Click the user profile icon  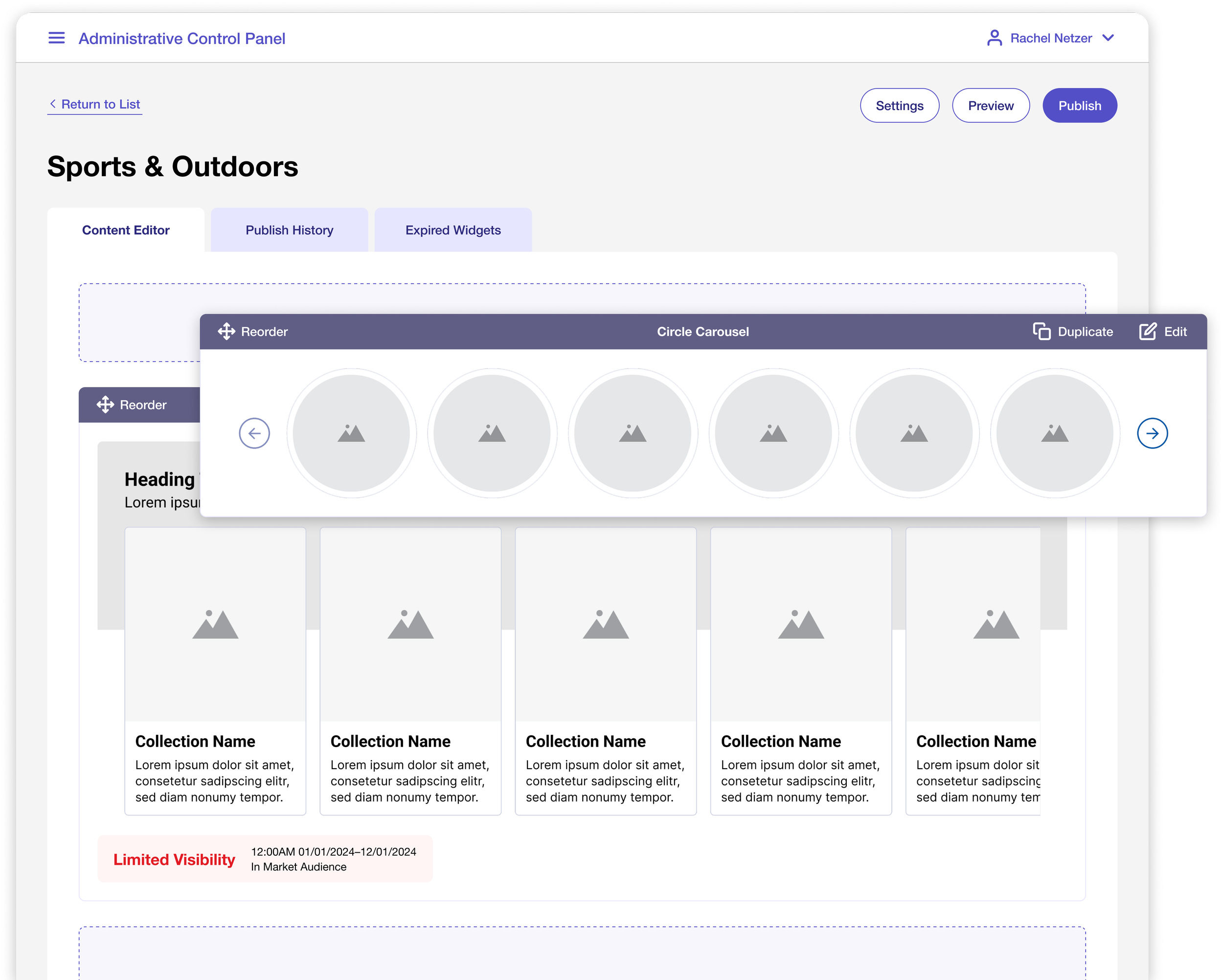tap(994, 38)
